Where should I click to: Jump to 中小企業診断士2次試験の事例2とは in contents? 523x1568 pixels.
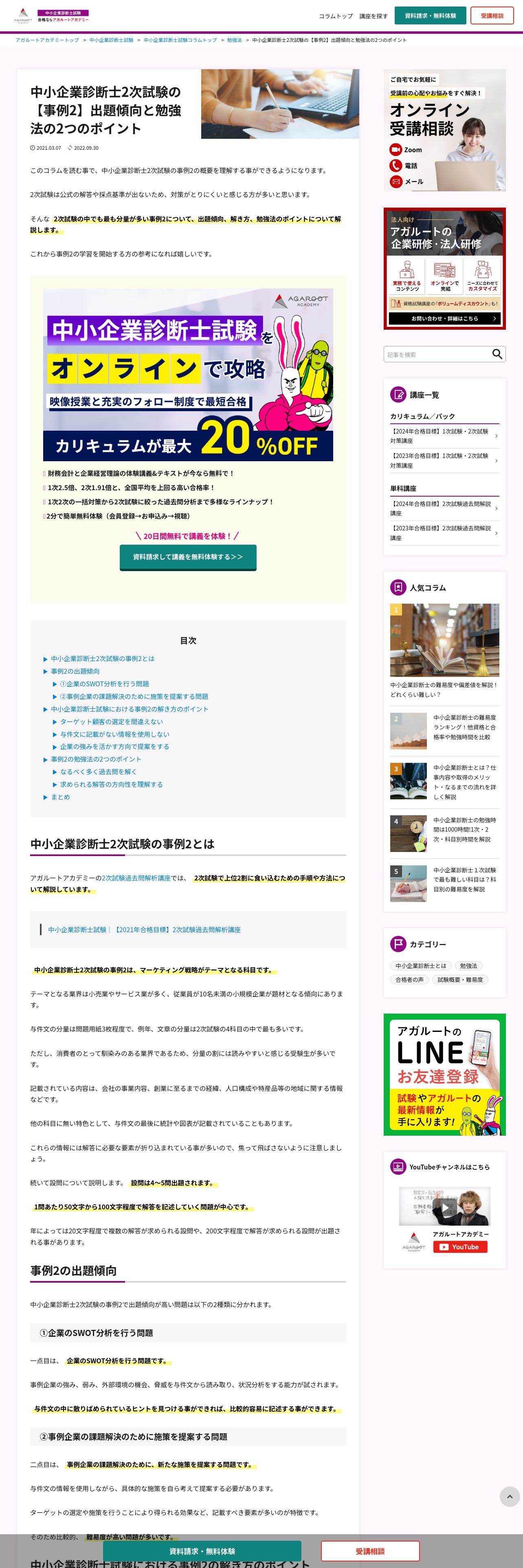tap(102, 659)
